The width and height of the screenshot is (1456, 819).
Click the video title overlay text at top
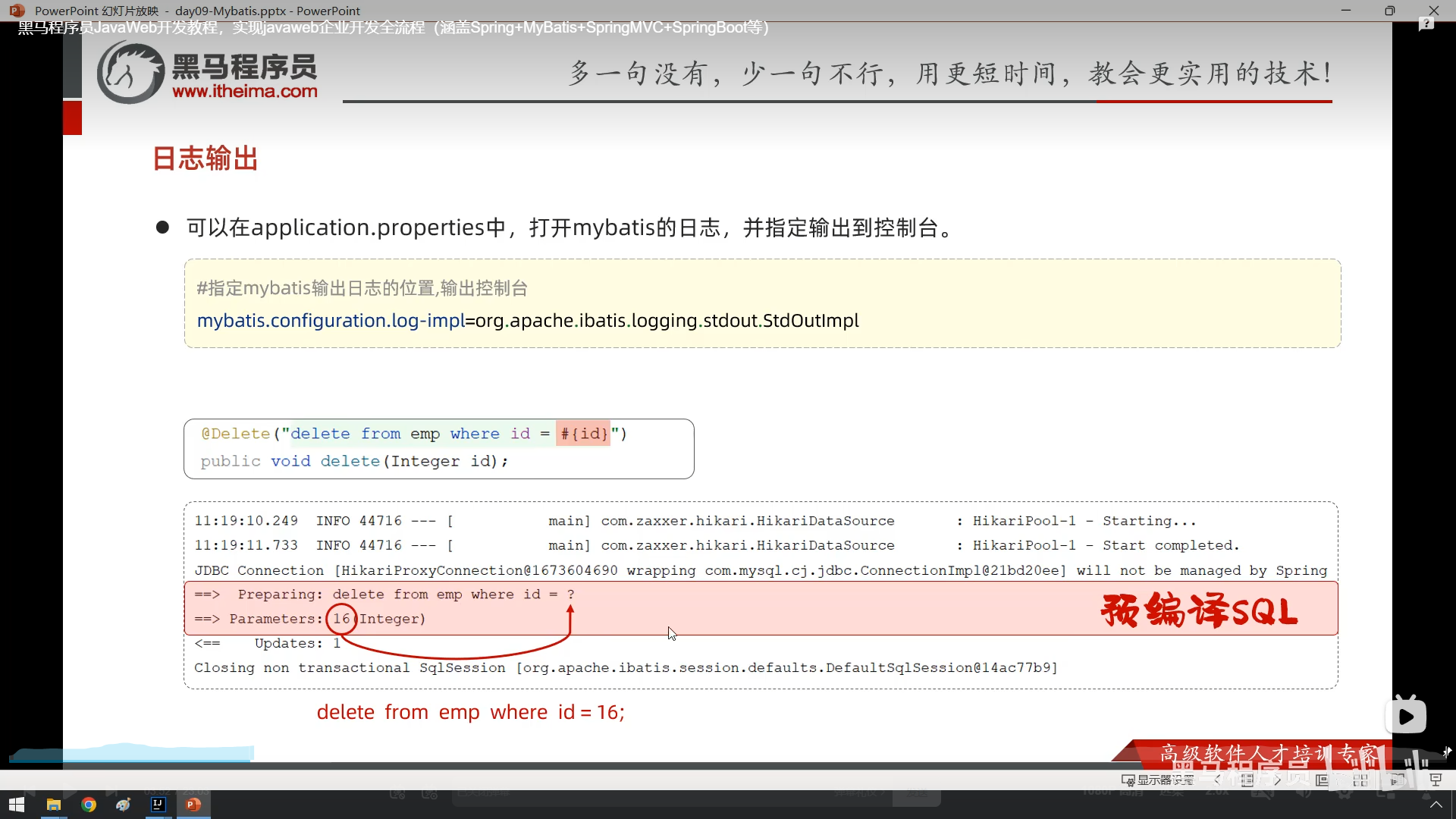(393, 28)
